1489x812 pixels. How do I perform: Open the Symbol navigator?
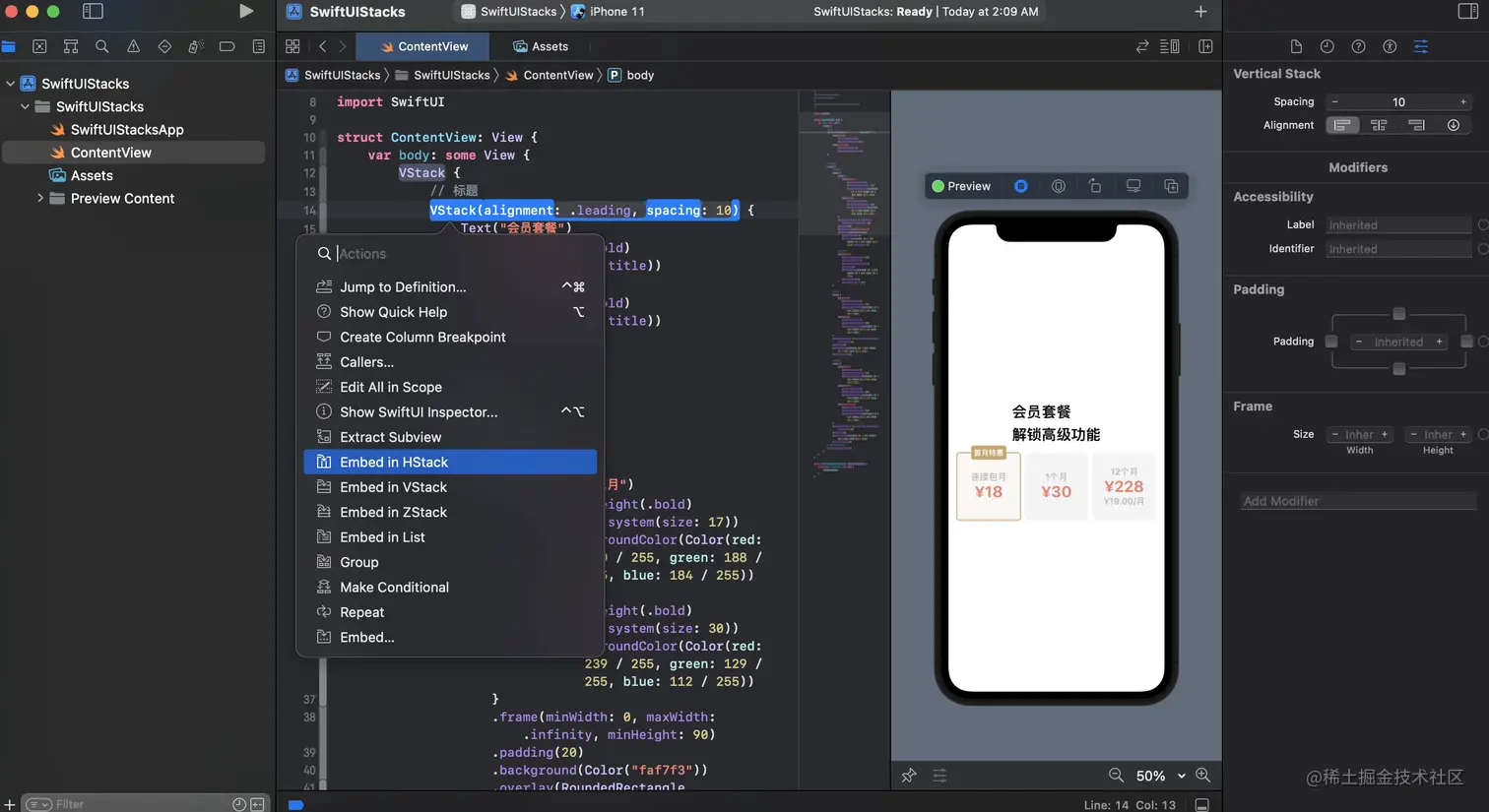tap(71, 46)
